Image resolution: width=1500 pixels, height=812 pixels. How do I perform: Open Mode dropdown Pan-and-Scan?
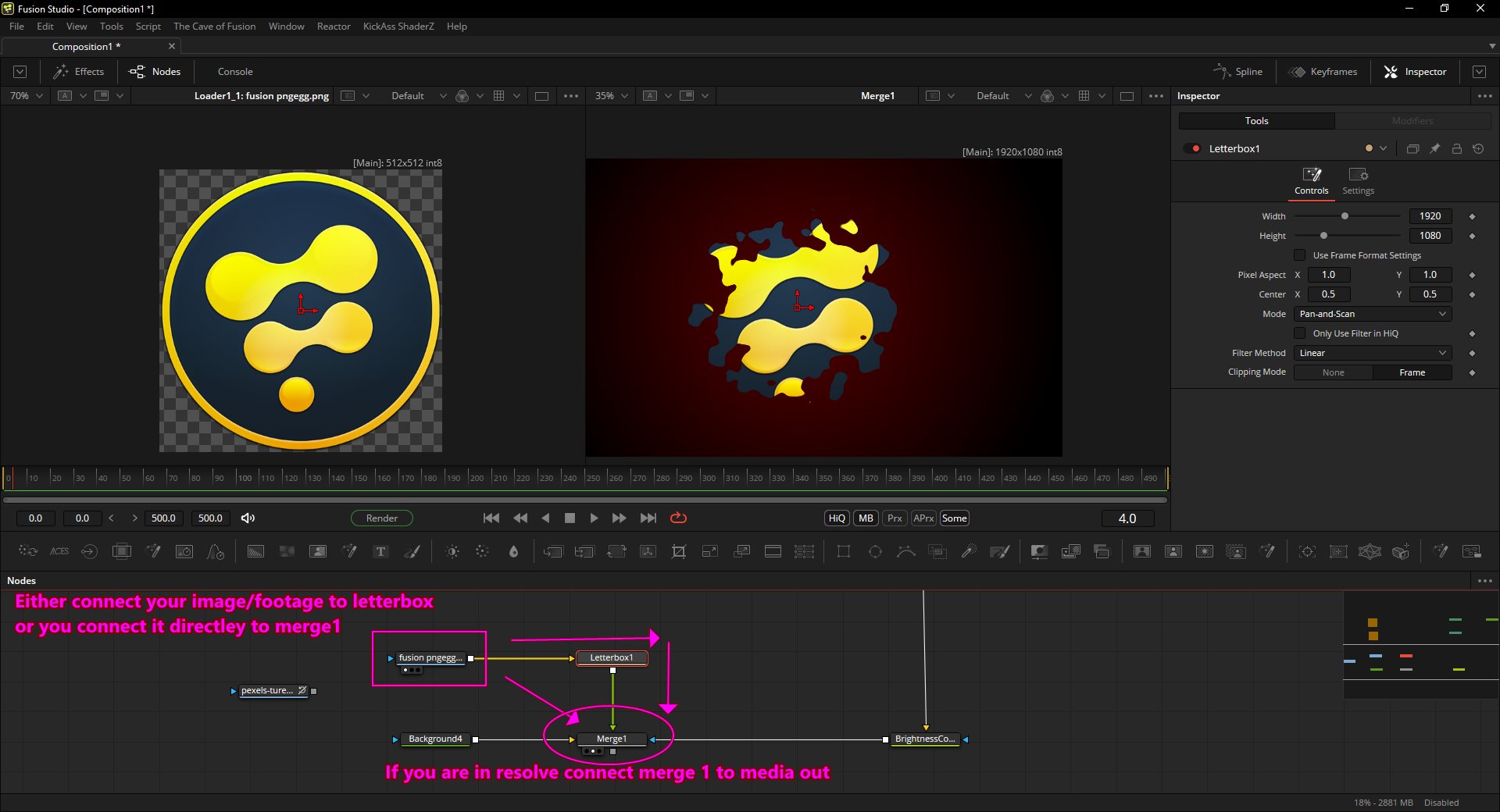pyautogui.click(x=1373, y=314)
